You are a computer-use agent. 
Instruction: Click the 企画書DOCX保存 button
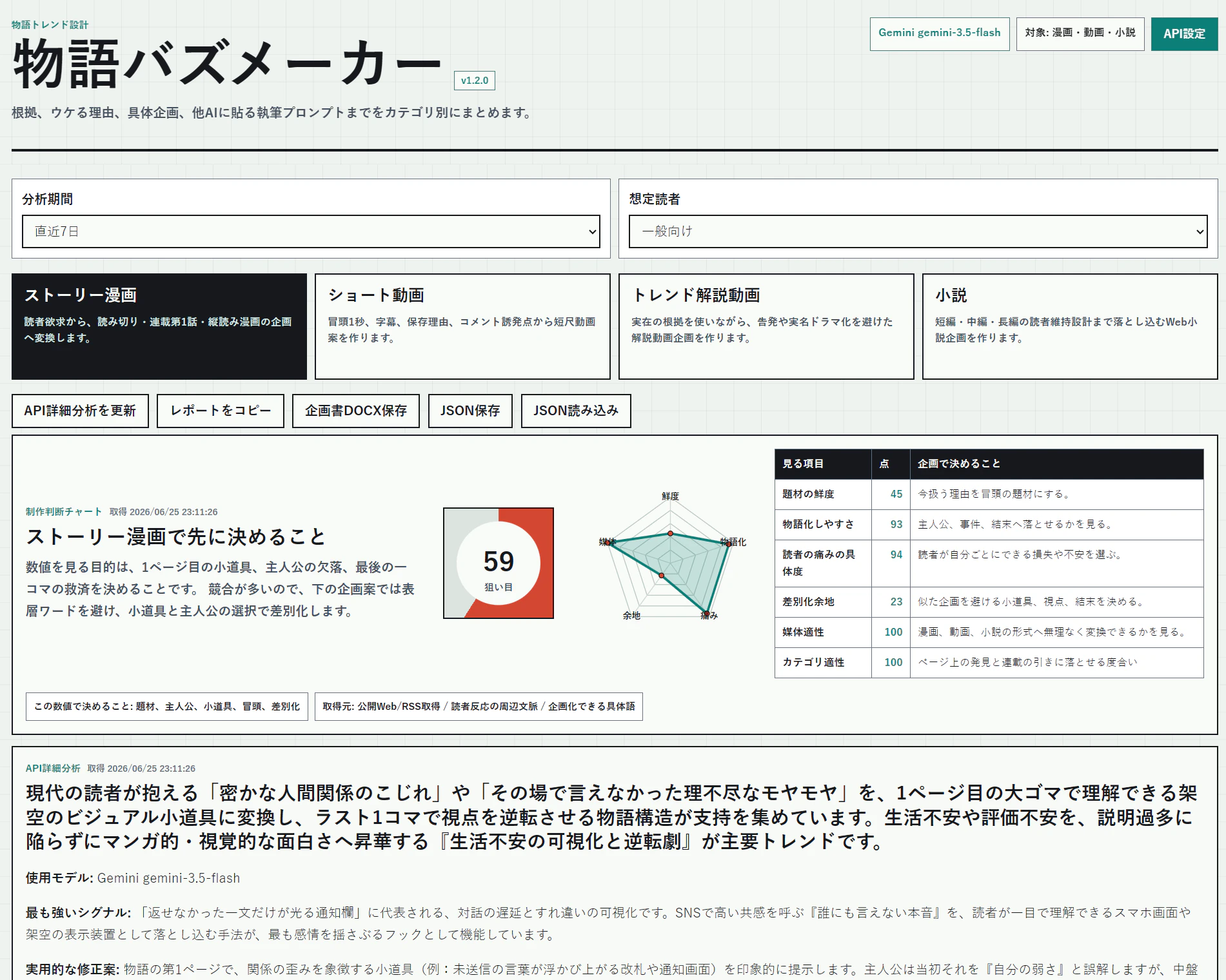pyautogui.click(x=356, y=411)
